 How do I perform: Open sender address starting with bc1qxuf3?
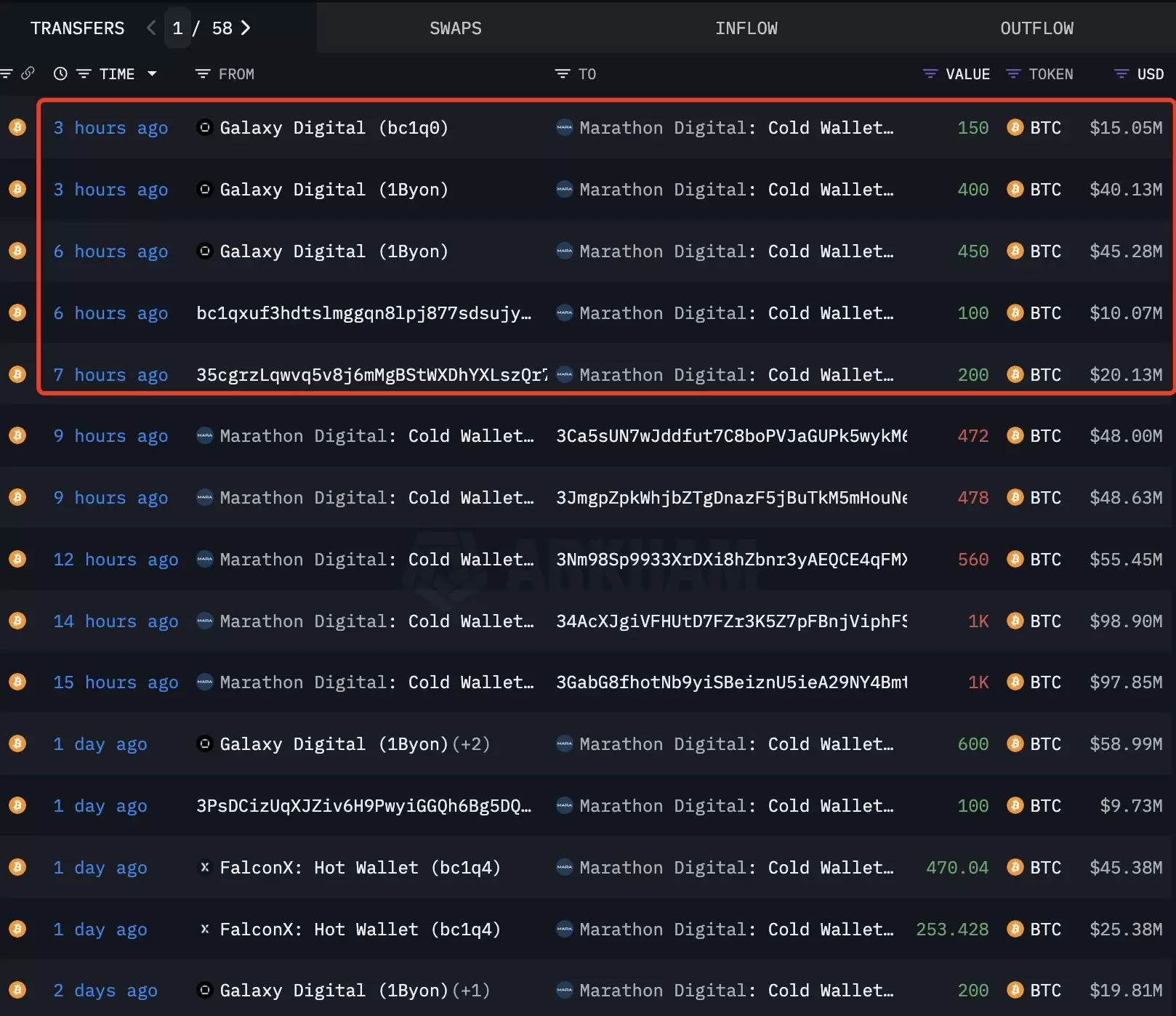coord(363,313)
